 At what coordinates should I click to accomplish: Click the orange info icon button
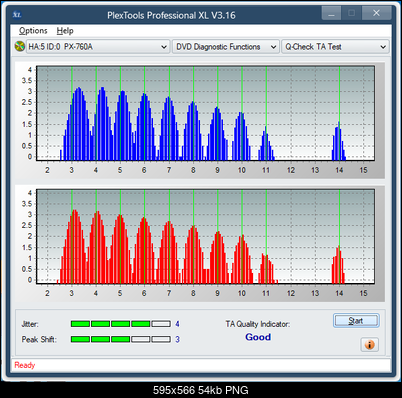click(369, 344)
